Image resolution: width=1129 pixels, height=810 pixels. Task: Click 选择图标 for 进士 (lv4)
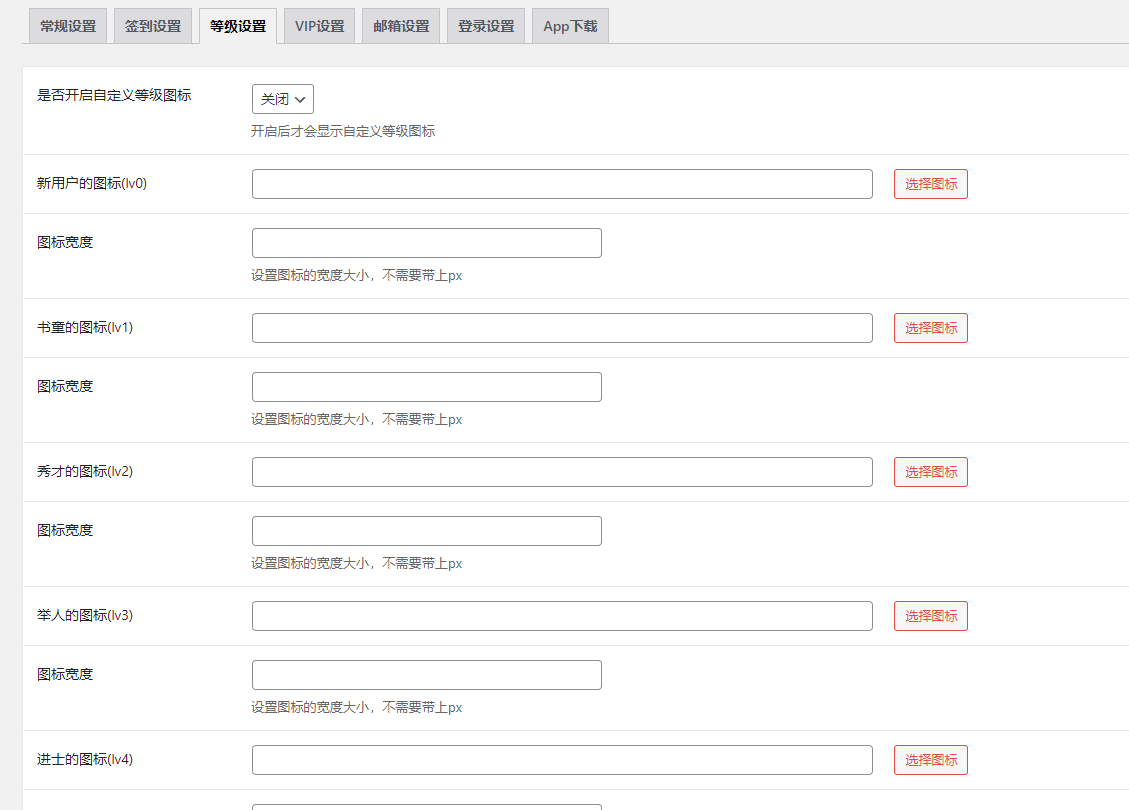click(x=930, y=760)
